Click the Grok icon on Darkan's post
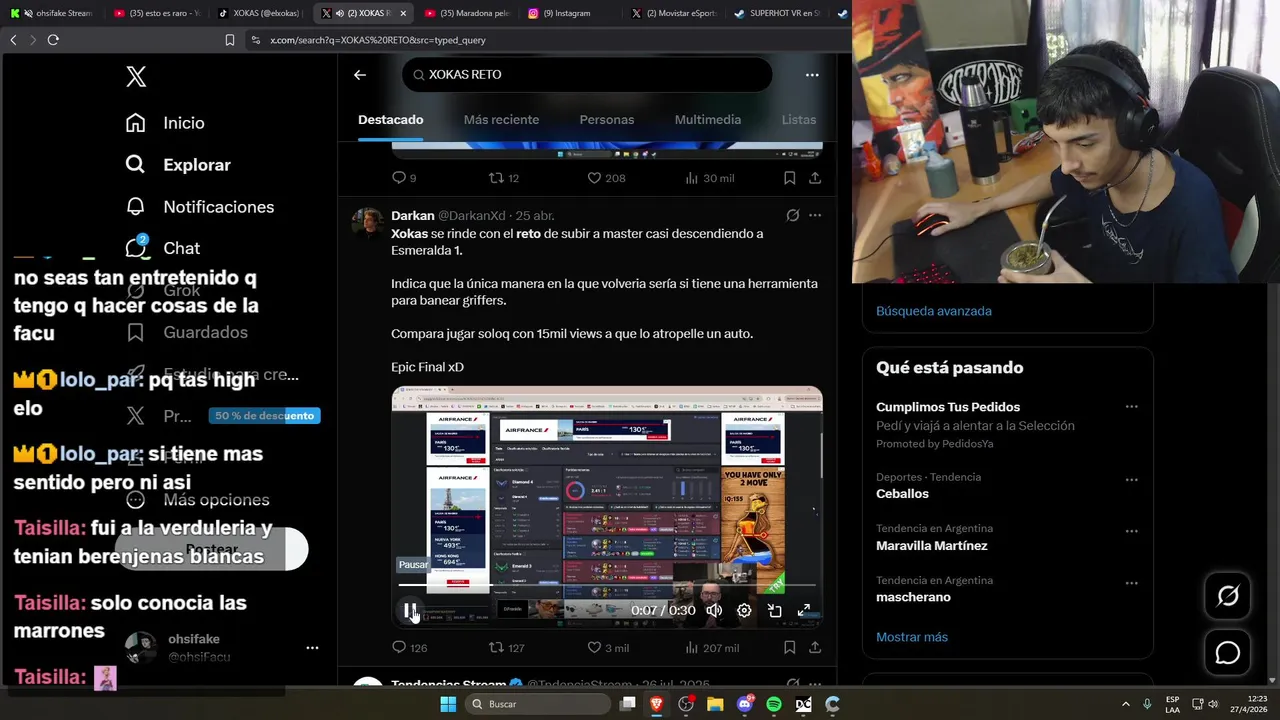Screen dimensions: 1280x720 (x=792, y=215)
